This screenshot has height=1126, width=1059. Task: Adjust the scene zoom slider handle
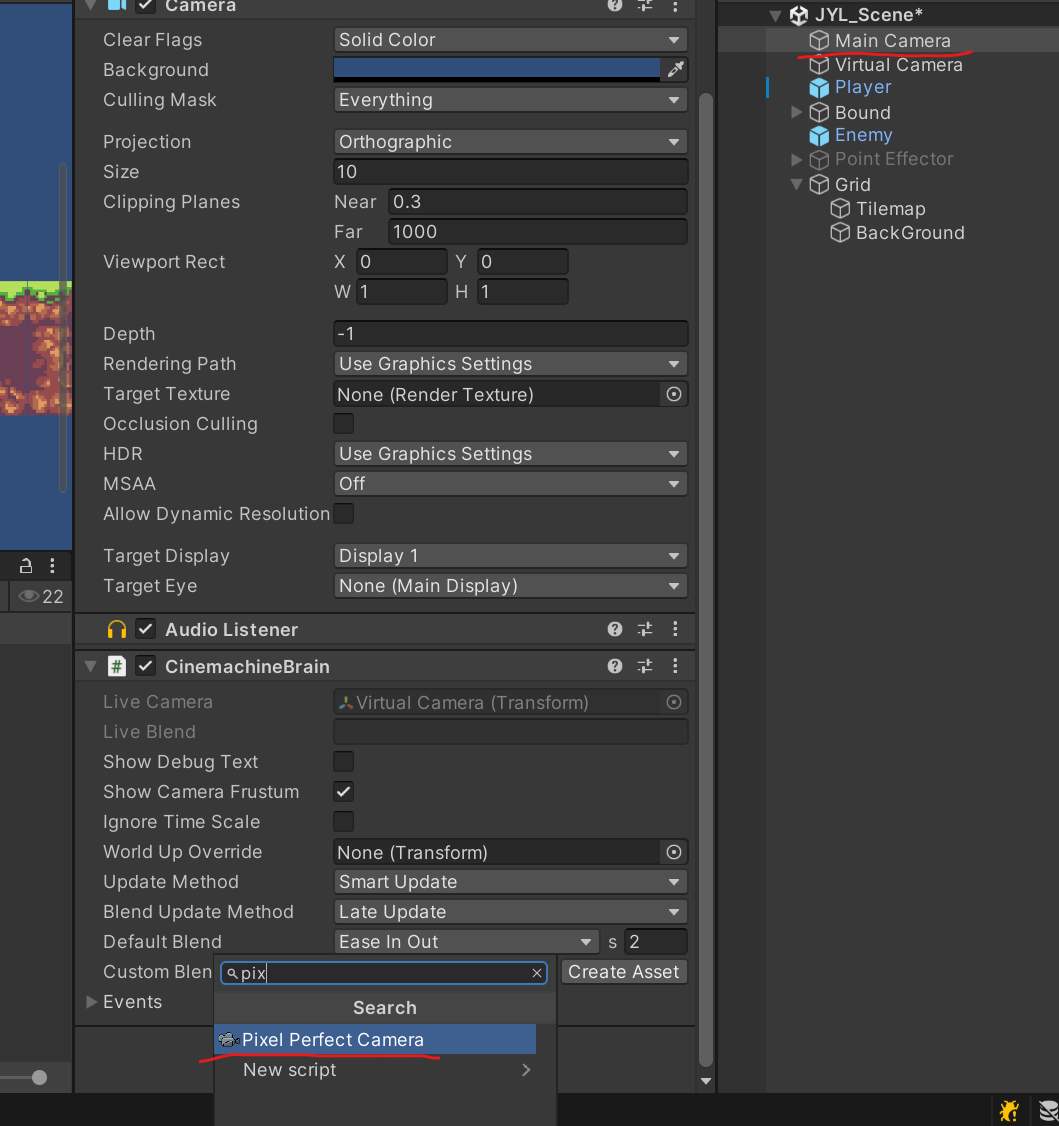pyautogui.click(x=39, y=1077)
